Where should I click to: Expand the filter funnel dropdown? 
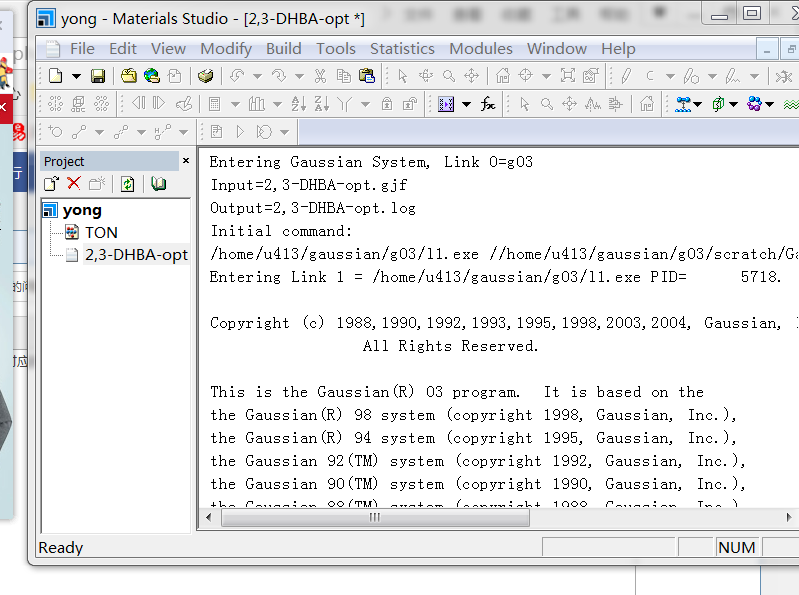pos(365,104)
